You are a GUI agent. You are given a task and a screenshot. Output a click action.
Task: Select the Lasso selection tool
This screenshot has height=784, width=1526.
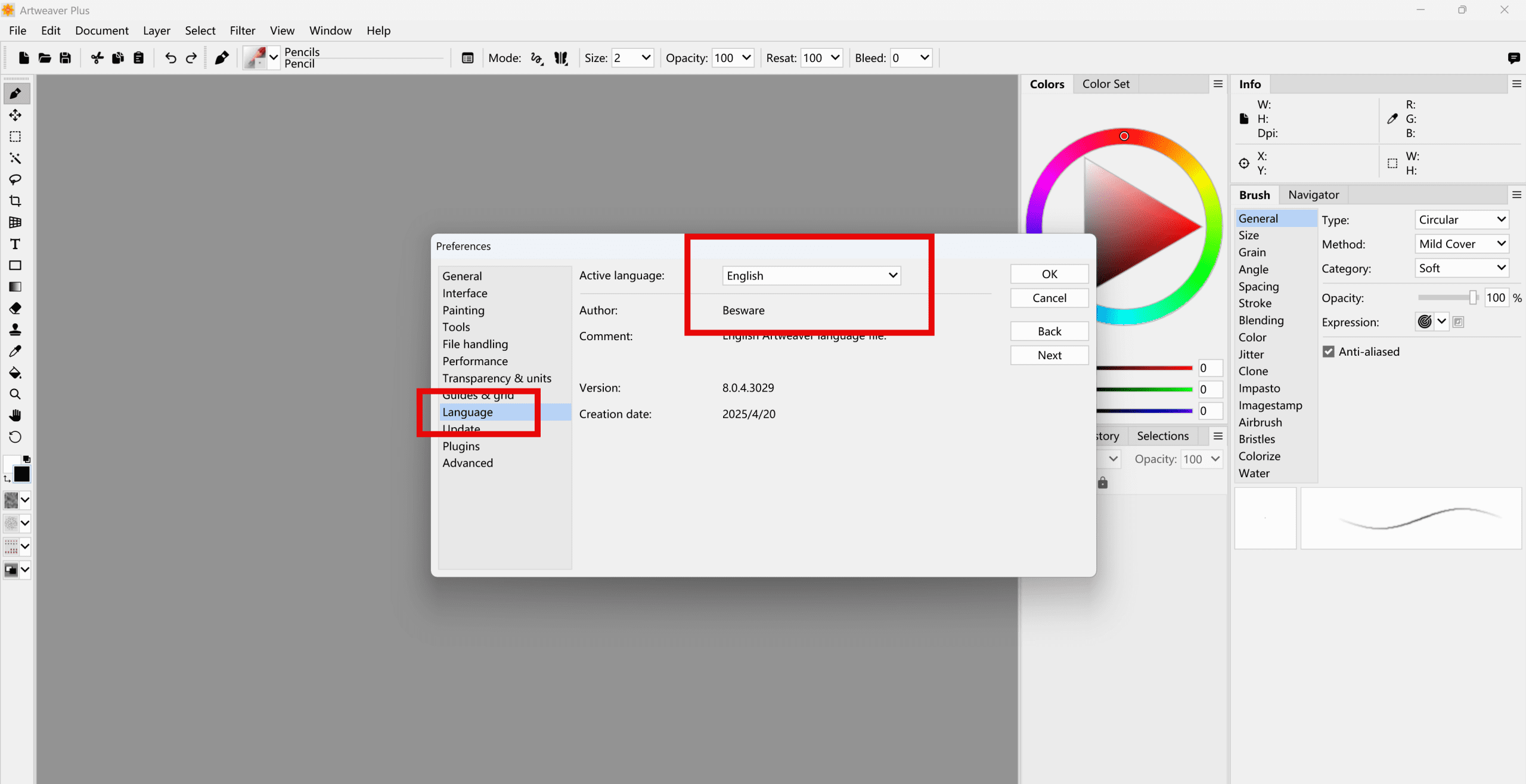(15, 179)
